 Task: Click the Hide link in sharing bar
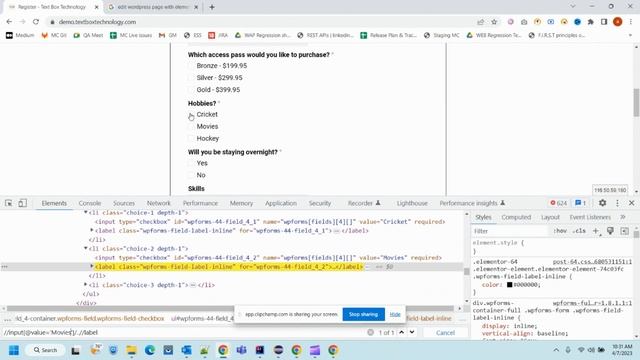pyautogui.click(x=395, y=314)
